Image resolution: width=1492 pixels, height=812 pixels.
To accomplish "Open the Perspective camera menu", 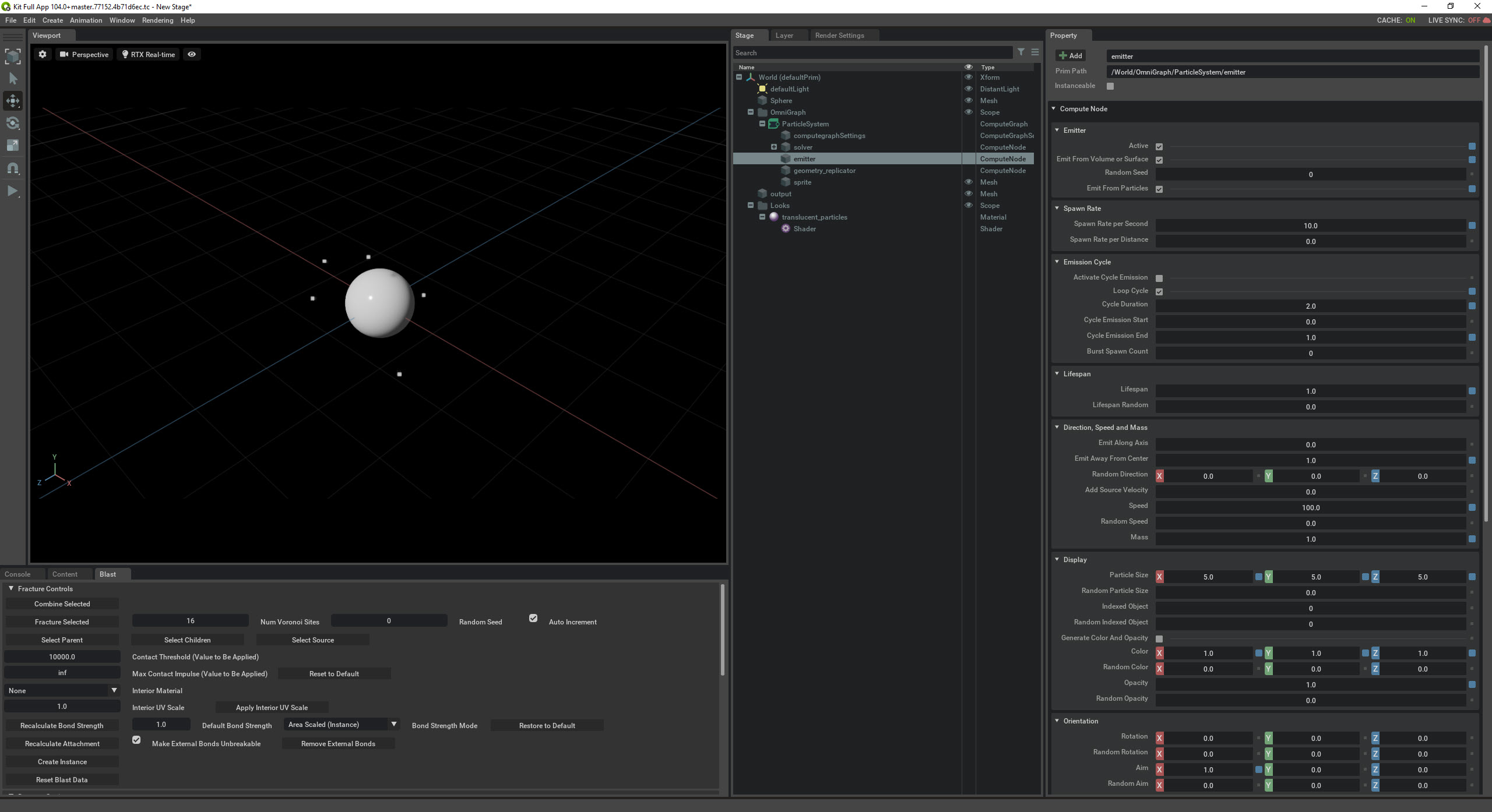I will (x=85, y=54).
